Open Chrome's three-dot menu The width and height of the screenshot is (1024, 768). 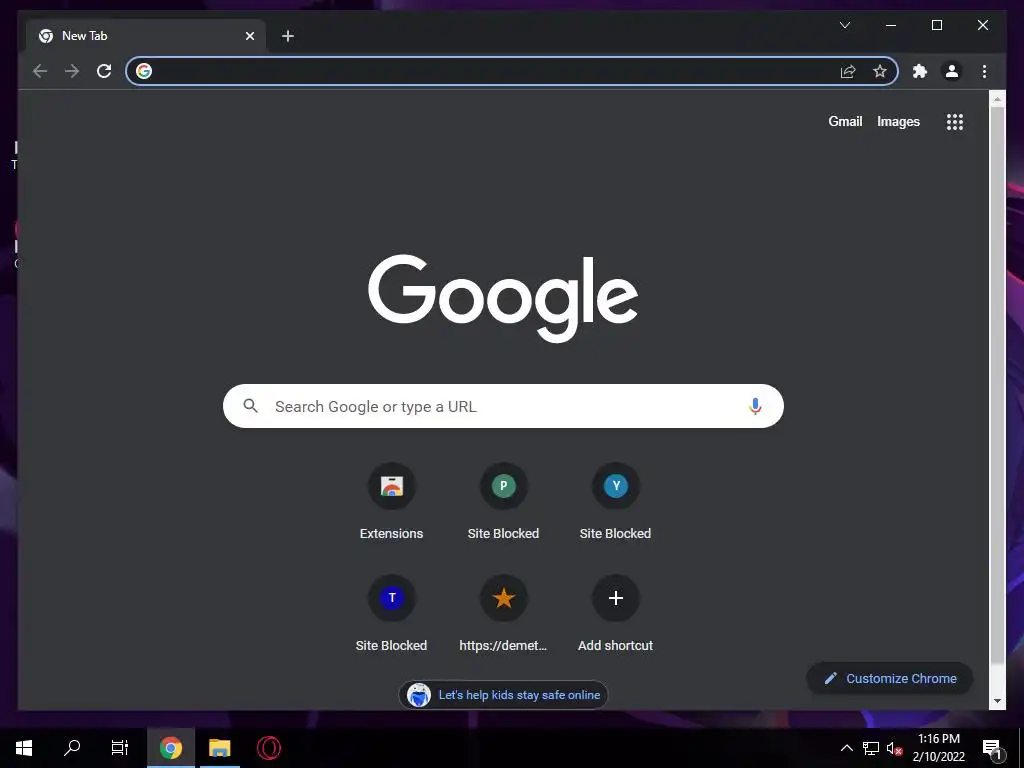point(984,71)
